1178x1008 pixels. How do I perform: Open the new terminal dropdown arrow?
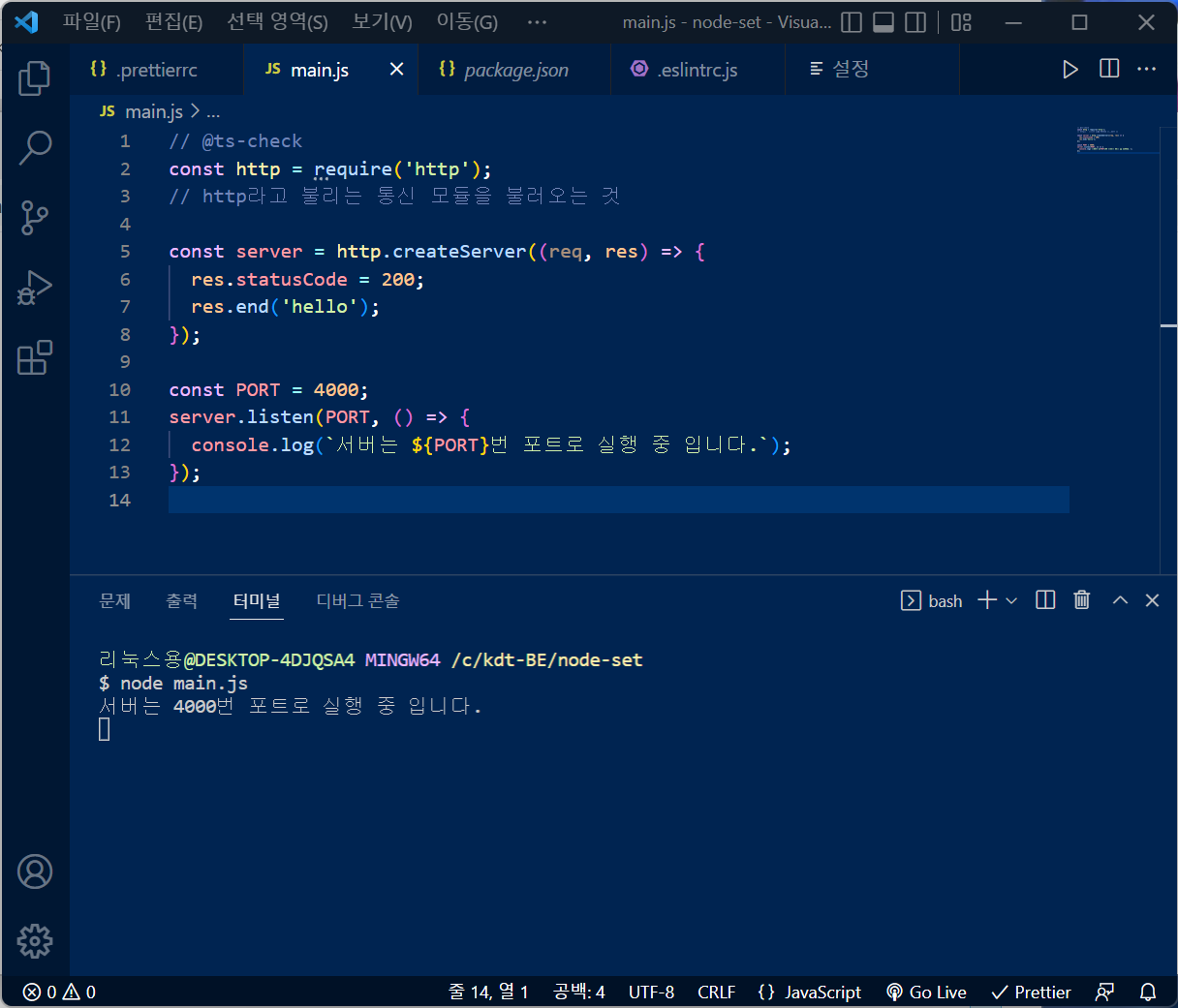point(1011,600)
